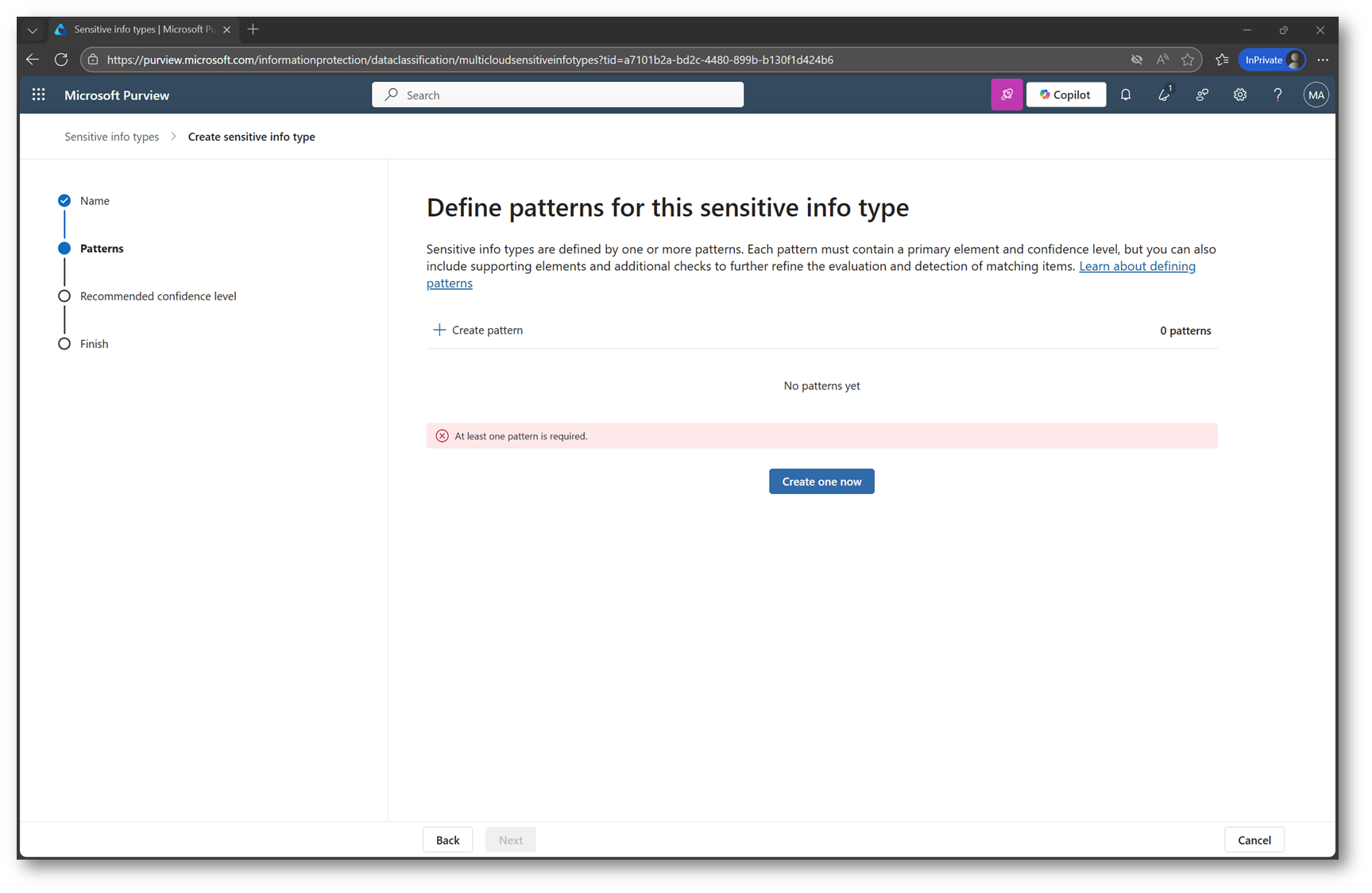Viewport: 1372px width, 893px height.
Task: Open the share feedback people icon
Action: (x=1202, y=95)
